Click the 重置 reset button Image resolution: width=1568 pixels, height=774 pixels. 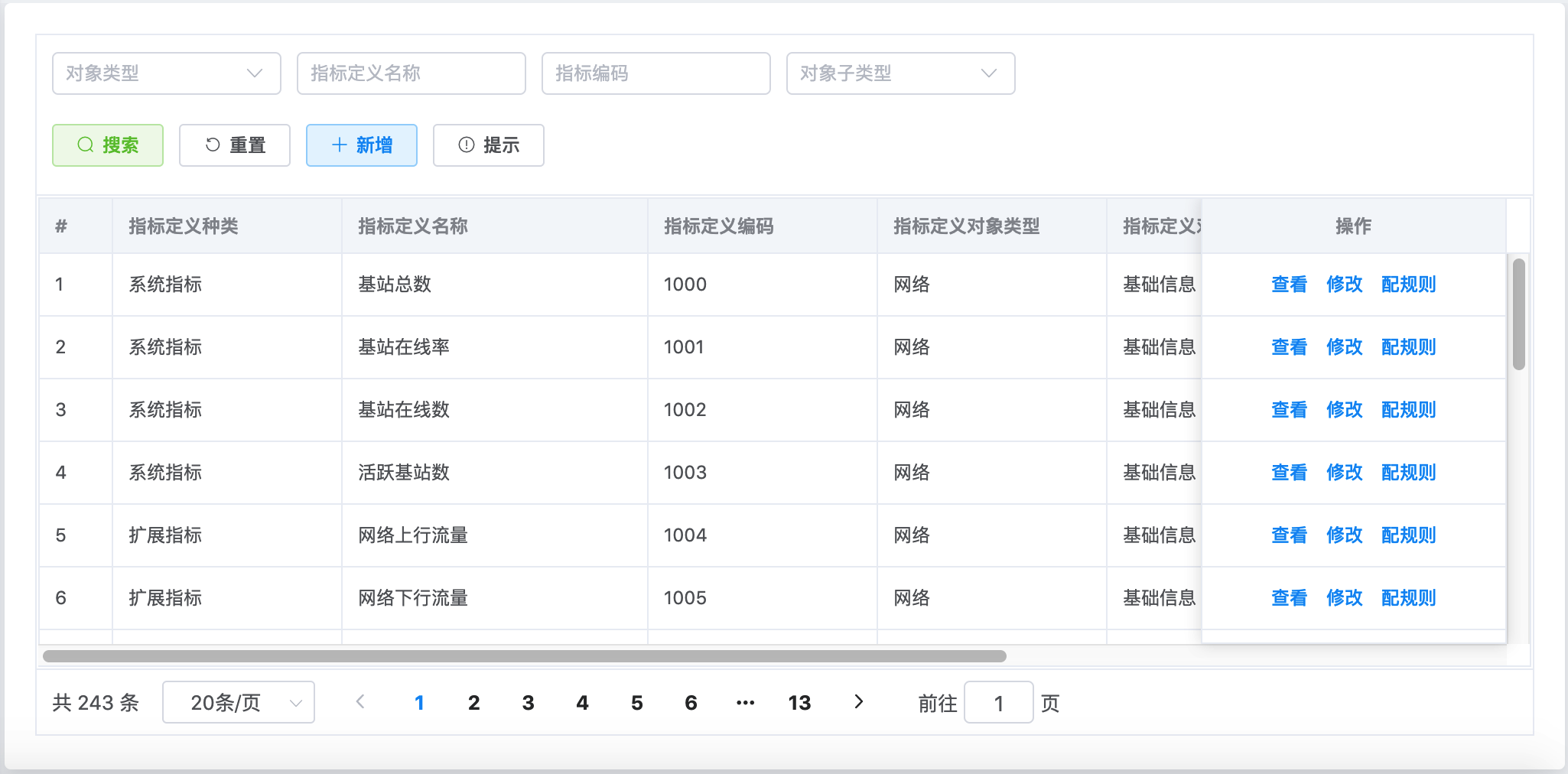[235, 145]
